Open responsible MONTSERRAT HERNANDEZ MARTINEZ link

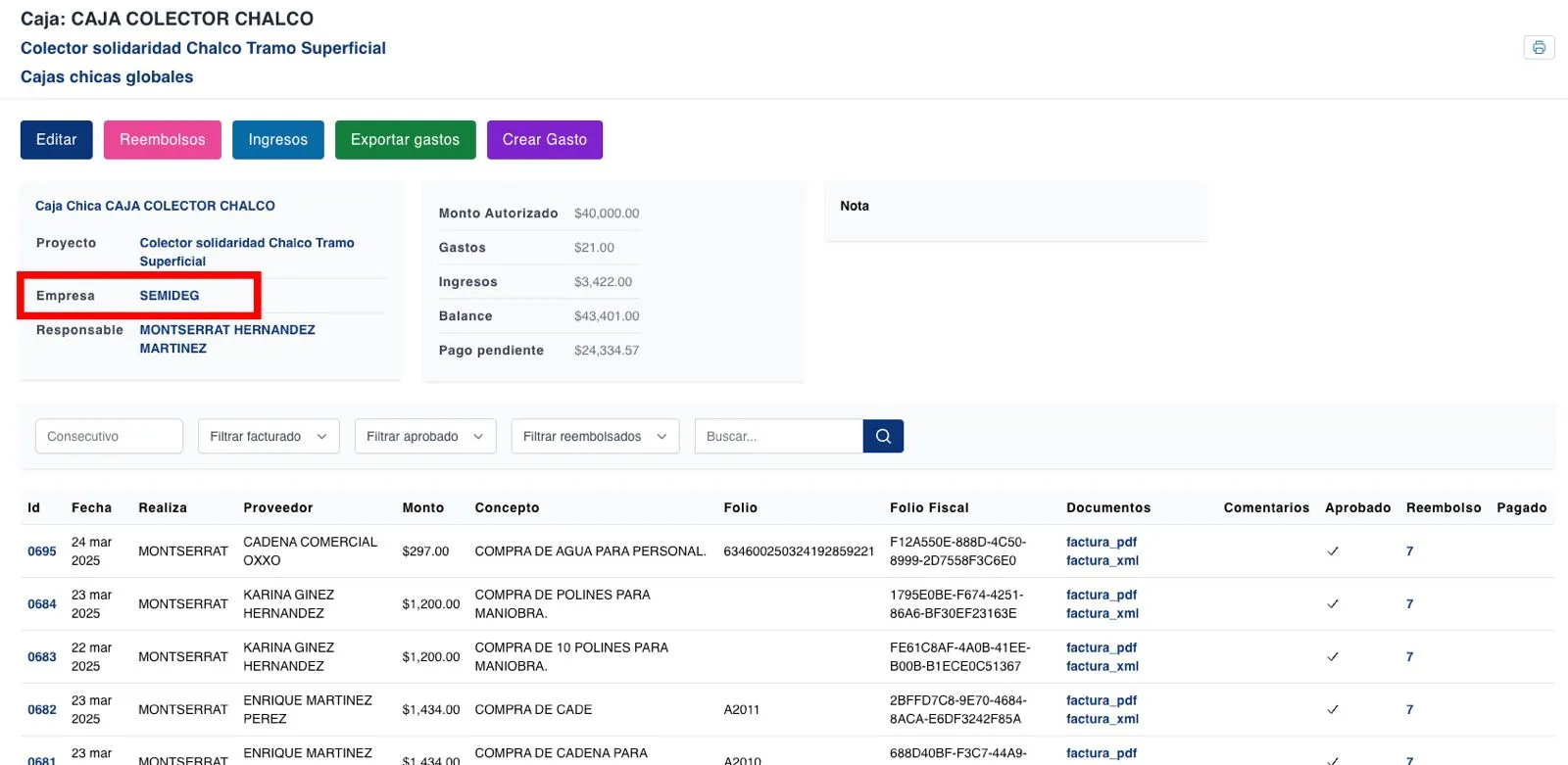(226, 339)
